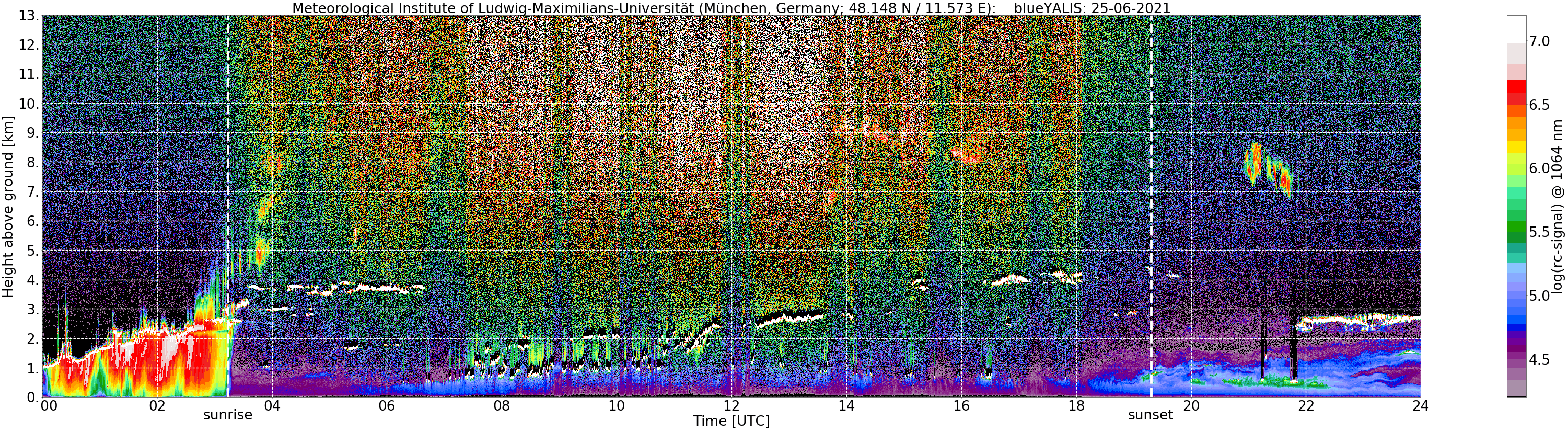
Task: Click the colorbar tick label '5.0'
Action: [x=1540, y=296]
